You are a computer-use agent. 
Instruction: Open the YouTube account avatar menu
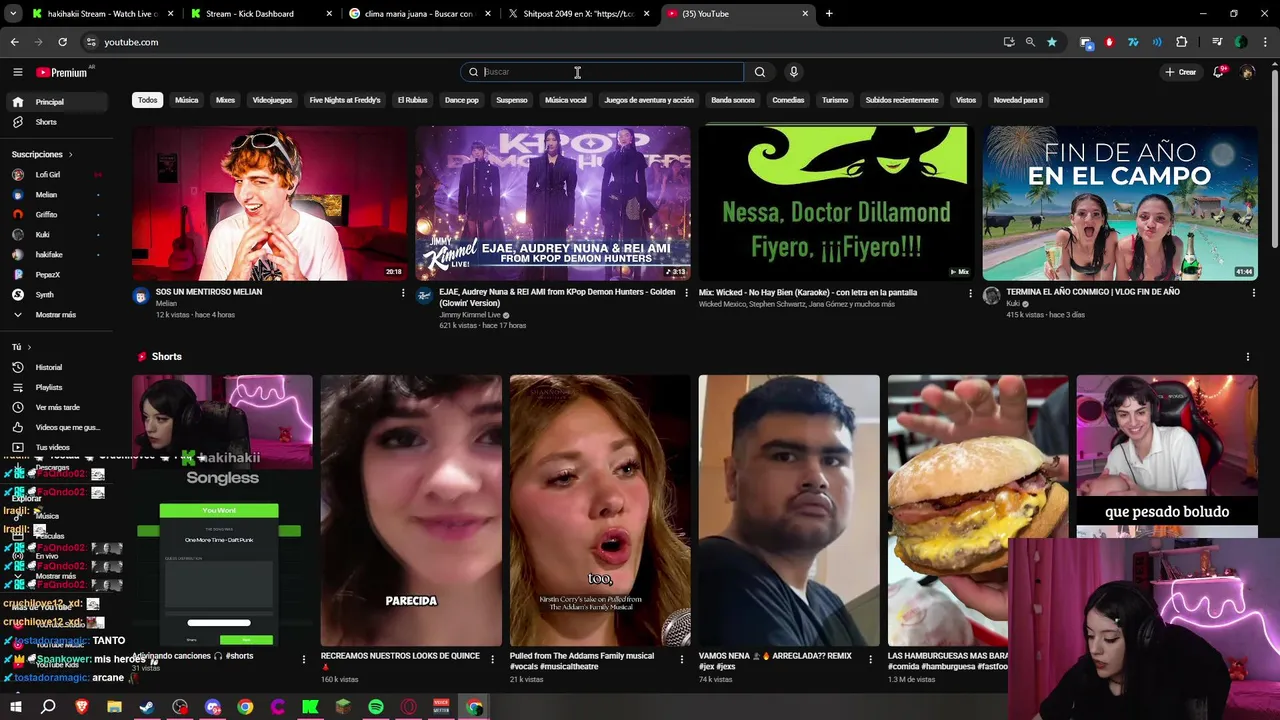point(1247,72)
